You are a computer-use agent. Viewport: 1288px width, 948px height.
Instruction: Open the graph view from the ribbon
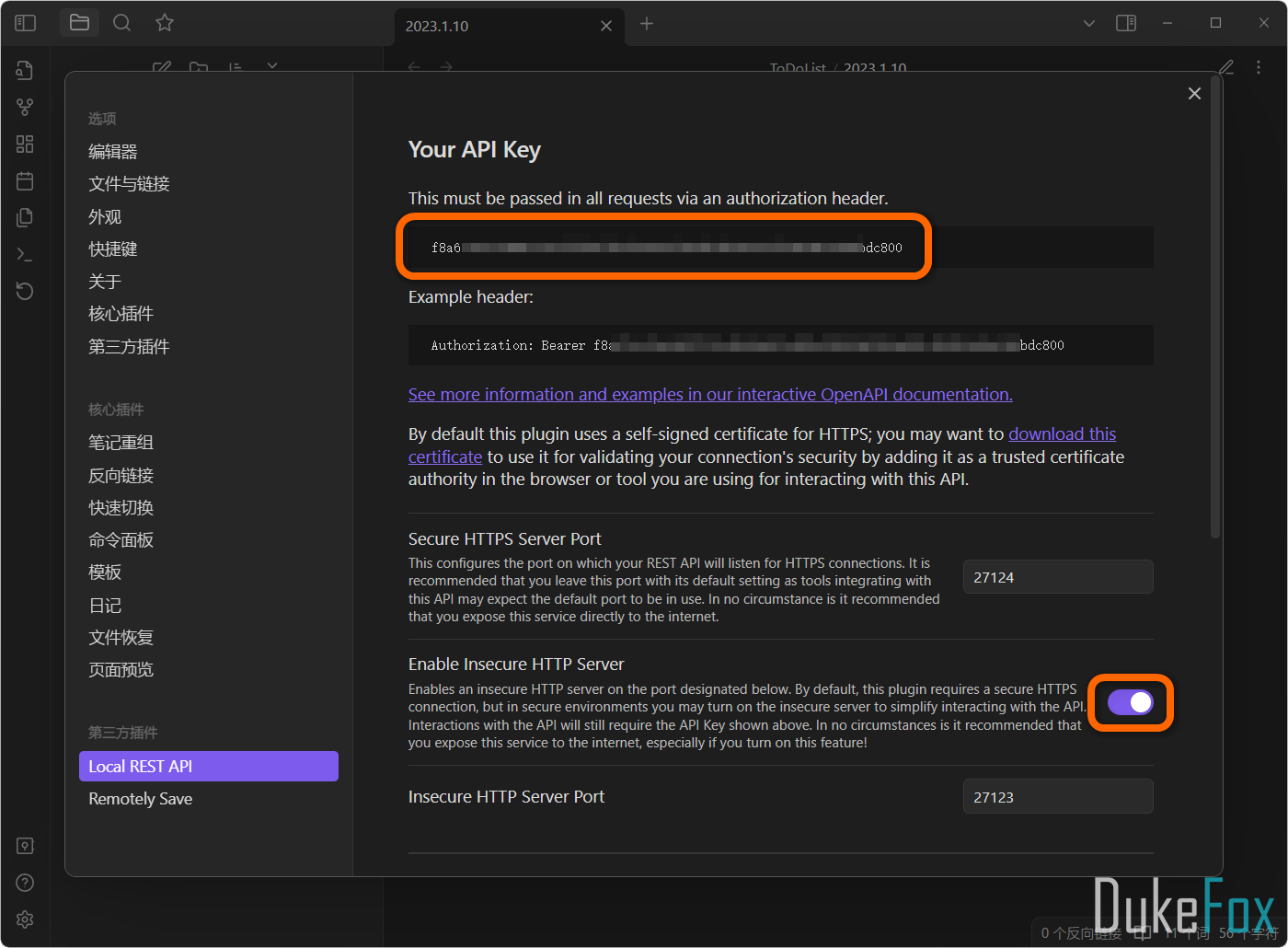[25, 108]
